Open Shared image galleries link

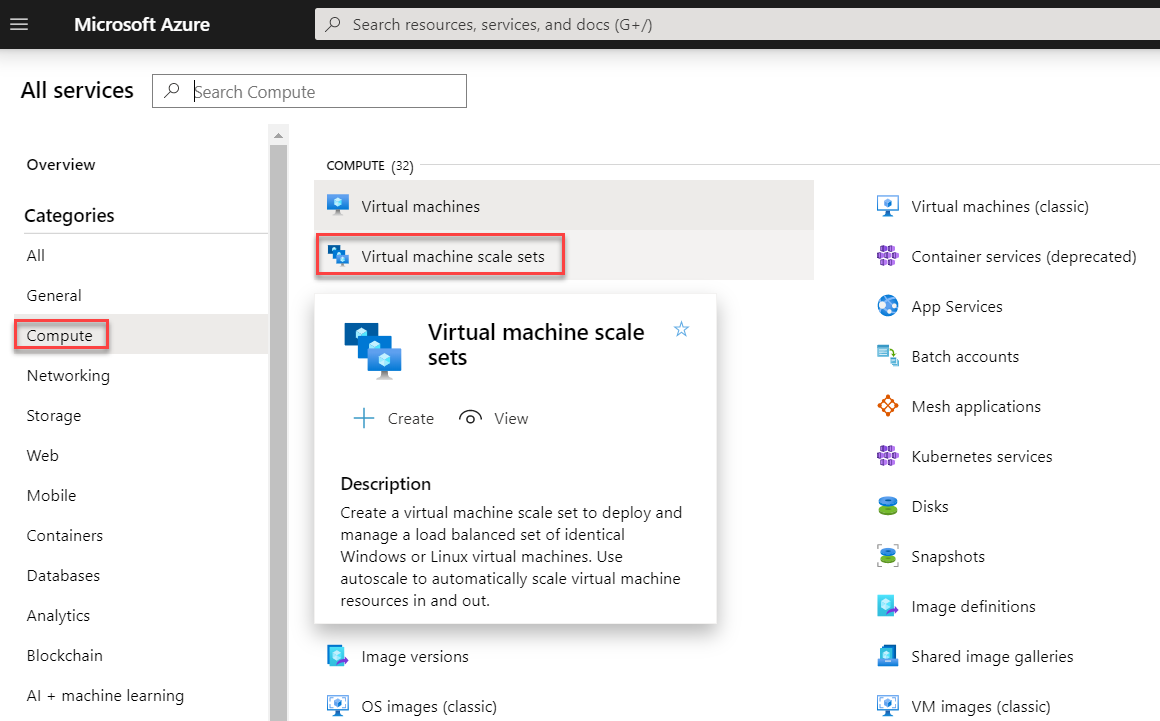992,657
